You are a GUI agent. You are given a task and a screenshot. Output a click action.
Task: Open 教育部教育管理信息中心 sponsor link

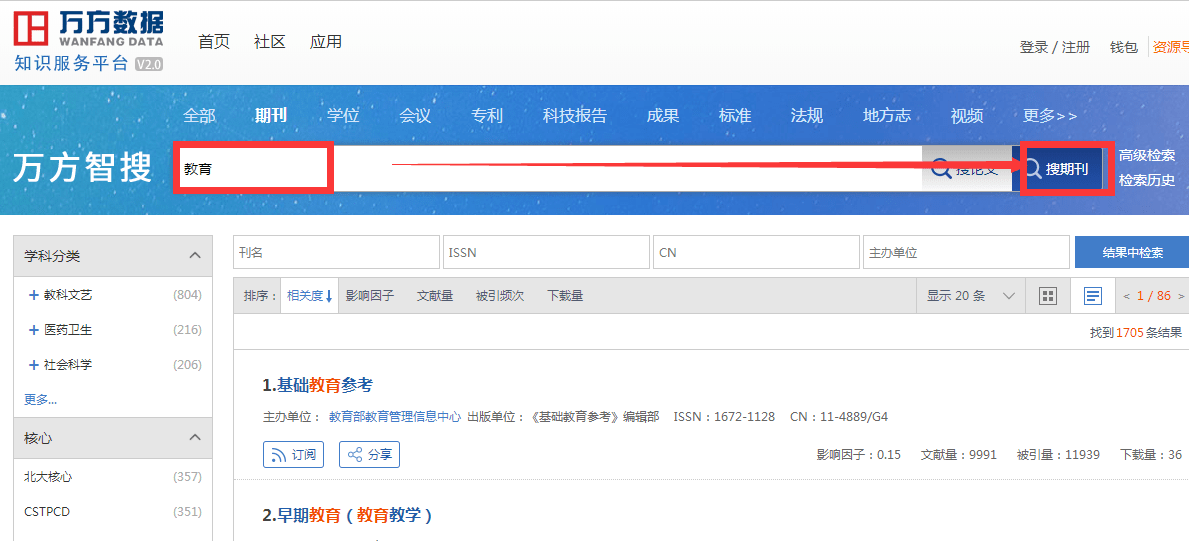[x=394, y=417]
